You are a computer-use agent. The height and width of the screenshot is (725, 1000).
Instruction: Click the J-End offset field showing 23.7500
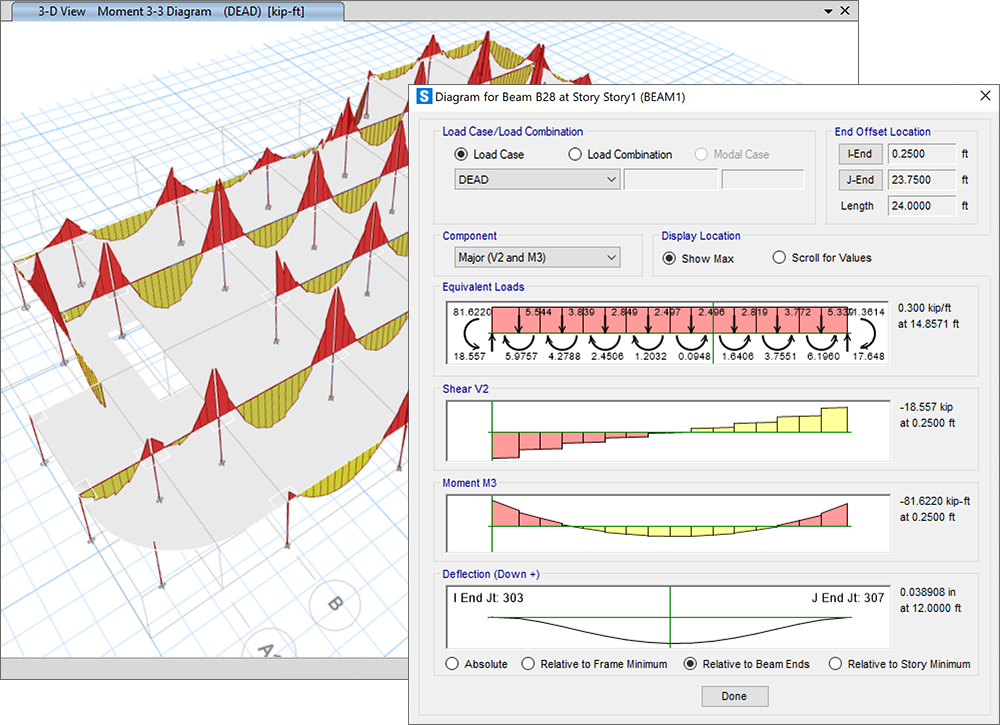pyautogui.click(x=921, y=180)
